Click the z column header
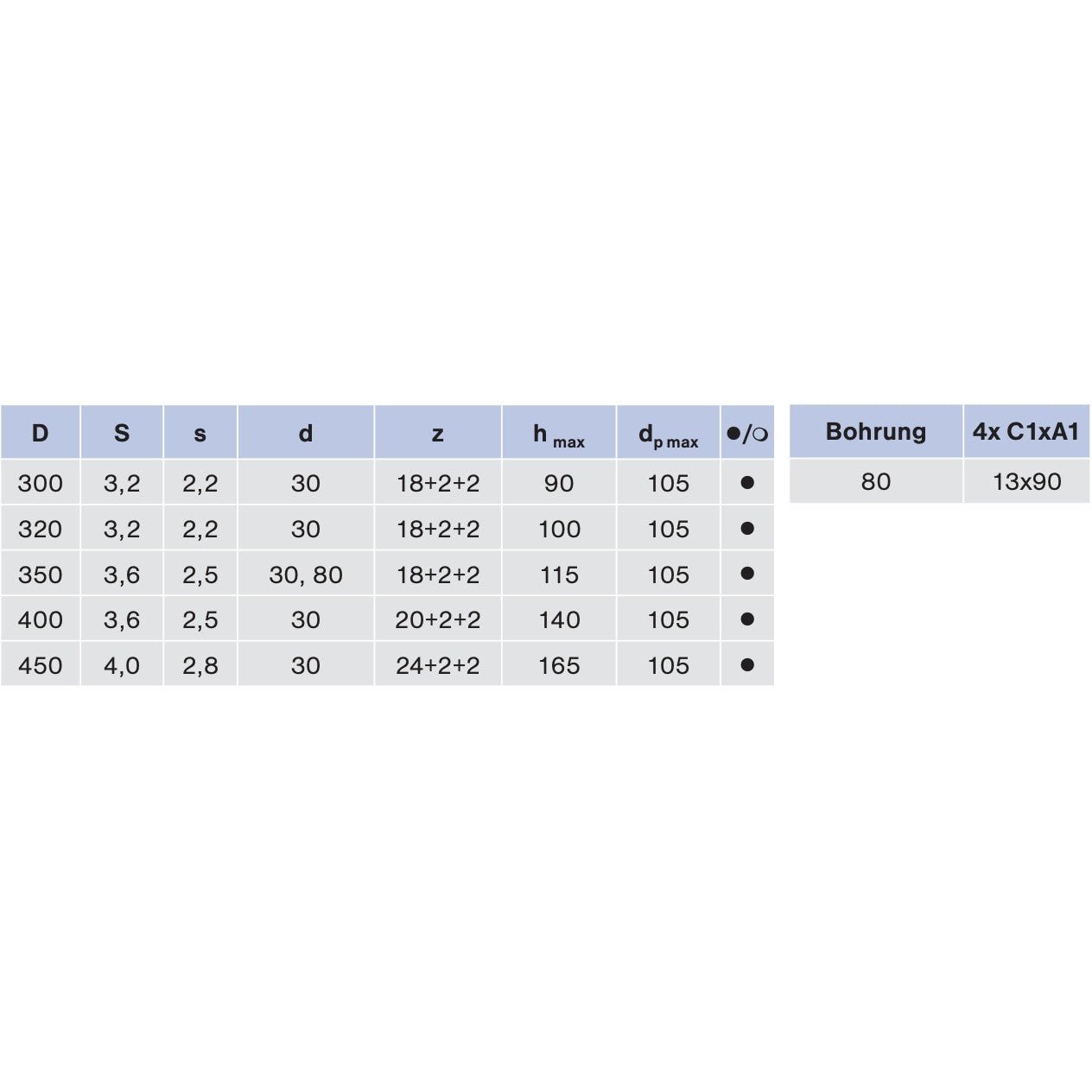1092x1092 pixels. (437, 433)
